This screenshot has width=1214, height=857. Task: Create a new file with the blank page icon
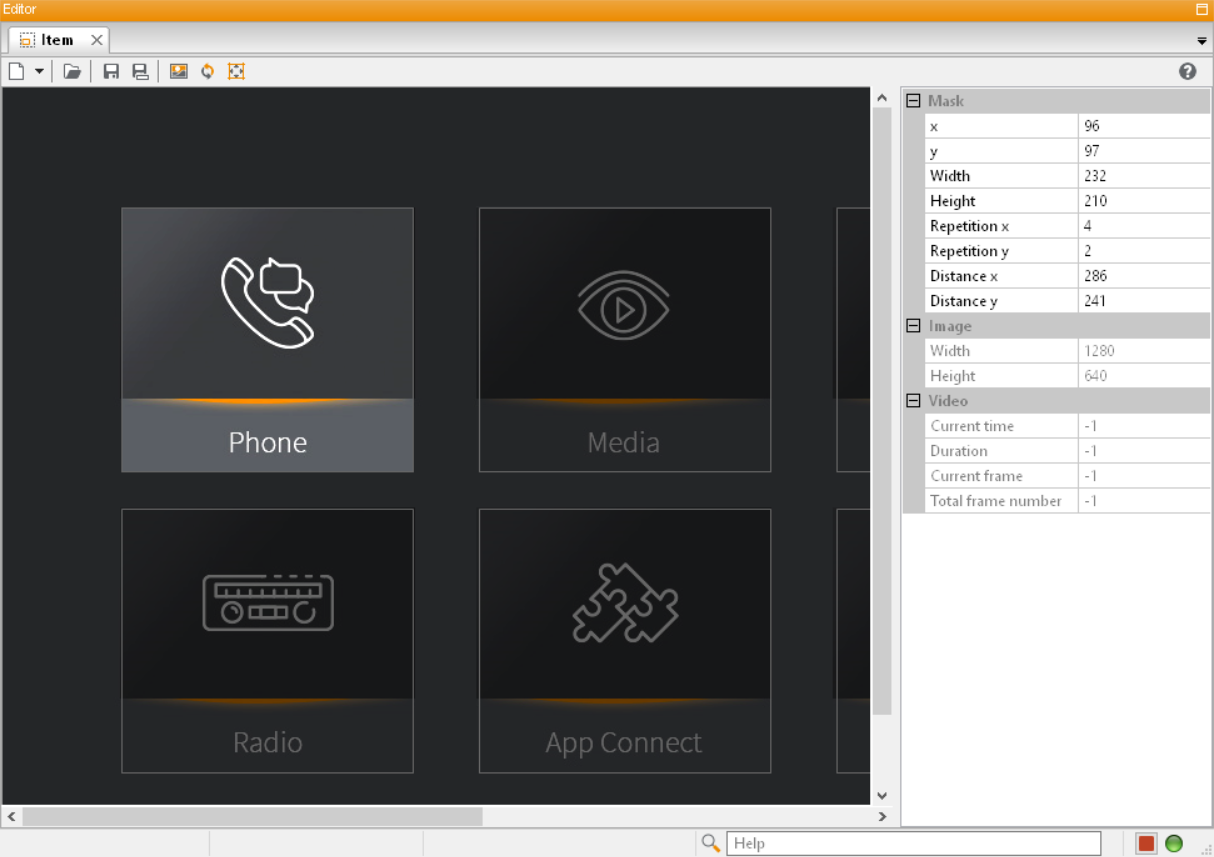coord(16,71)
